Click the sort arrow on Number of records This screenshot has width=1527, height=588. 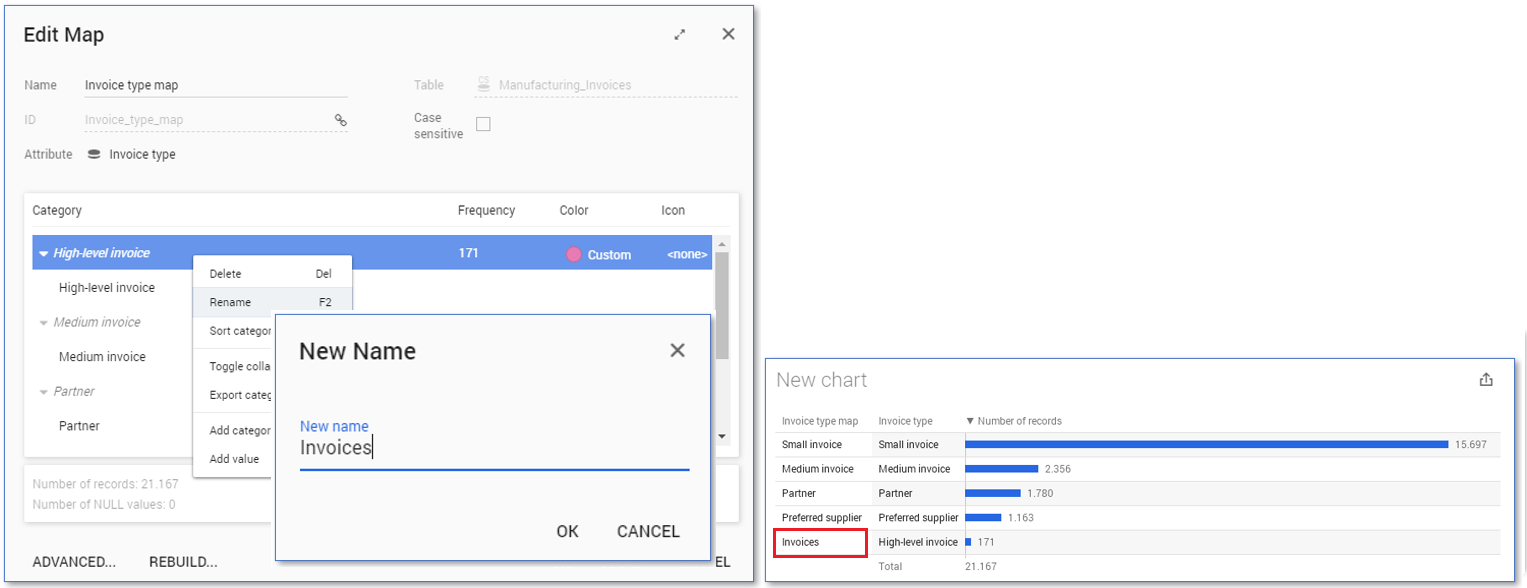(x=969, y=421)
